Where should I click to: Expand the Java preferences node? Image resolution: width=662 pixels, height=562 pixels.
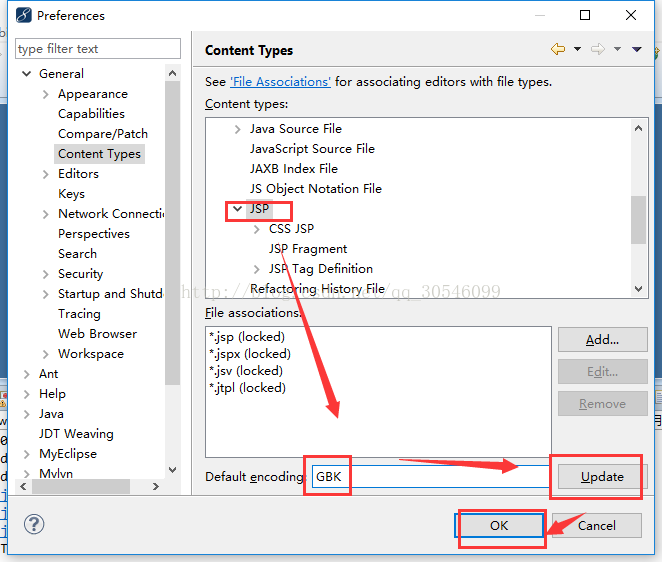coord(27,414)
